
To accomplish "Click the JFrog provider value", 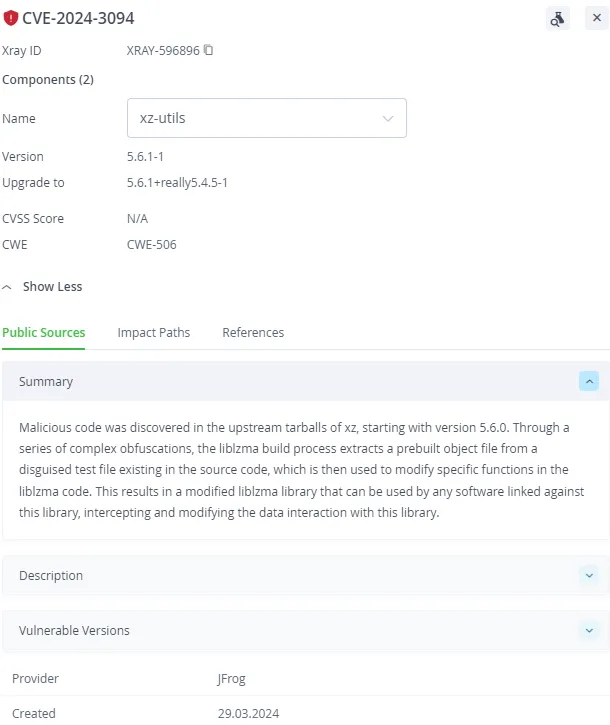I will (231, 679).
